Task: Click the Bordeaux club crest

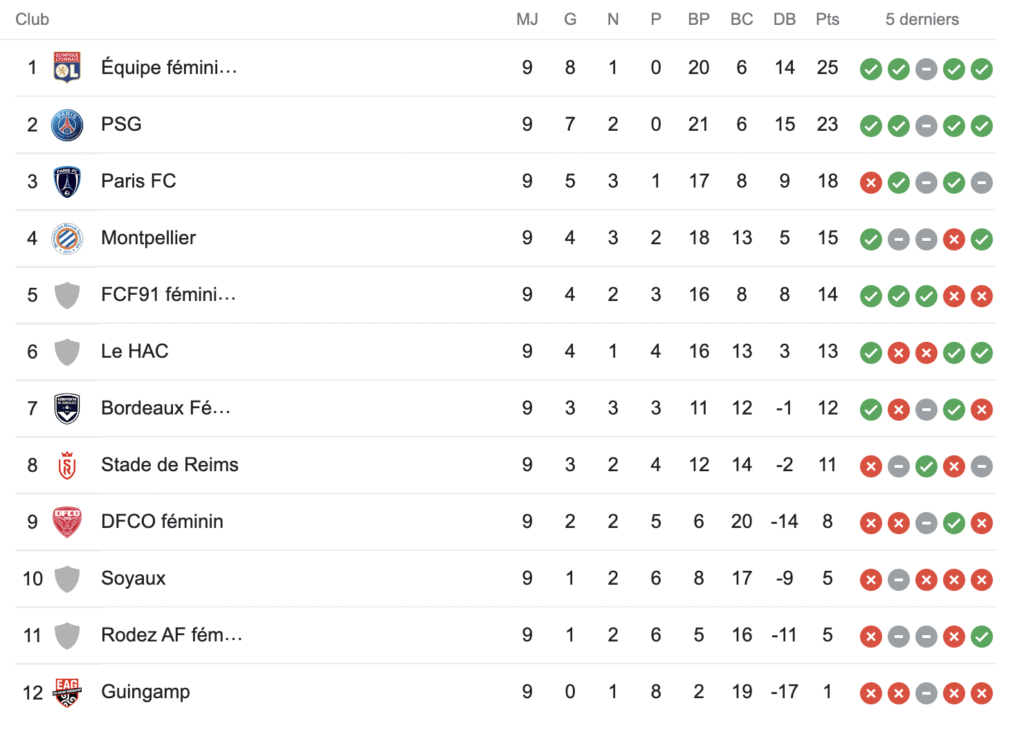Action: (67, 409)
